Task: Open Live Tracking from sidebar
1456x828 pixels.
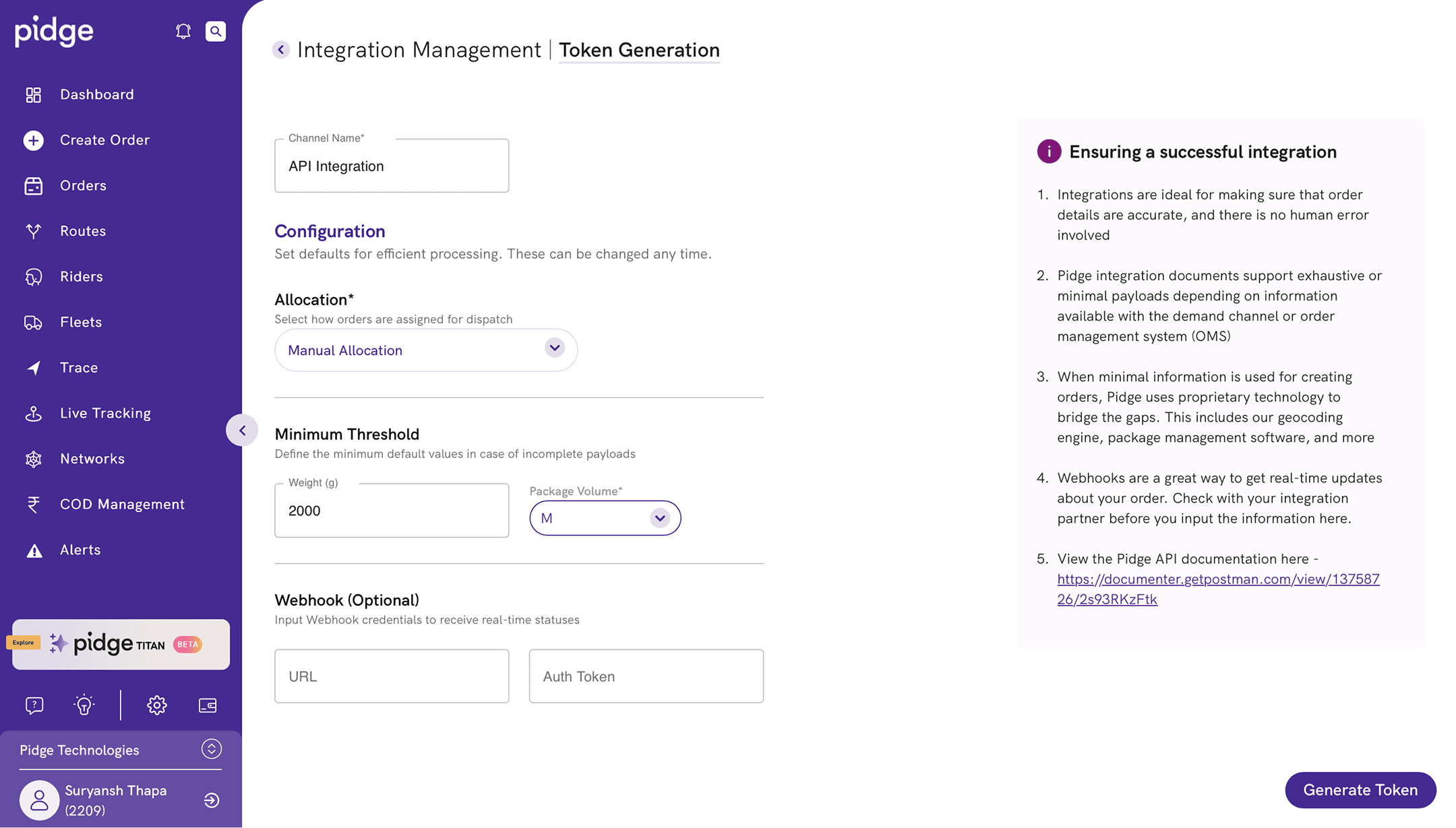Action: (105, 413)
